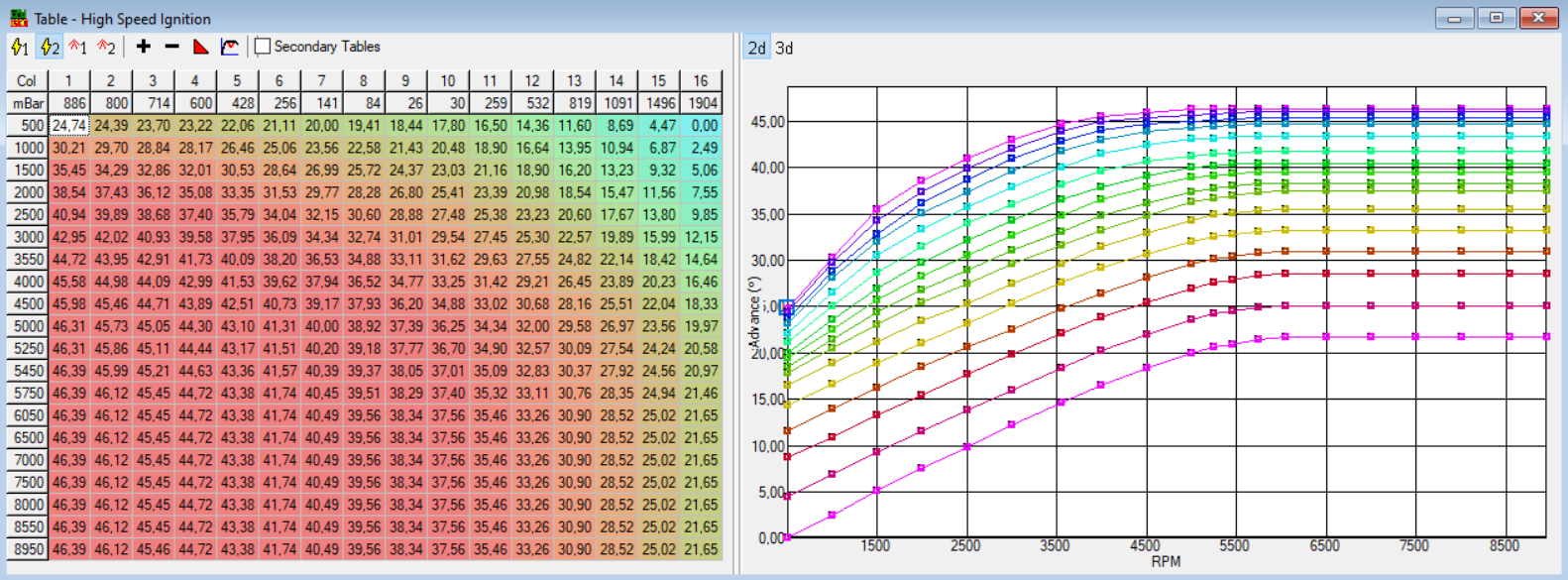1568x580 pixels.
Task: Click the cell with value 29,54
Action: coord(448,237)
